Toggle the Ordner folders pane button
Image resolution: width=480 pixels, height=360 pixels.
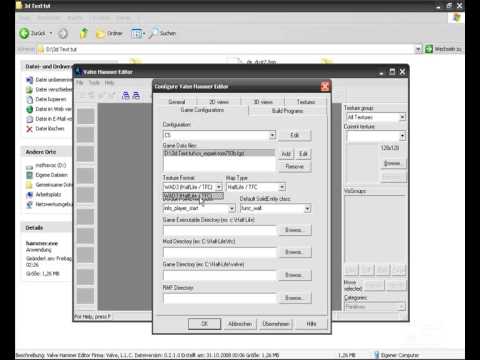(x=109, y=33)
